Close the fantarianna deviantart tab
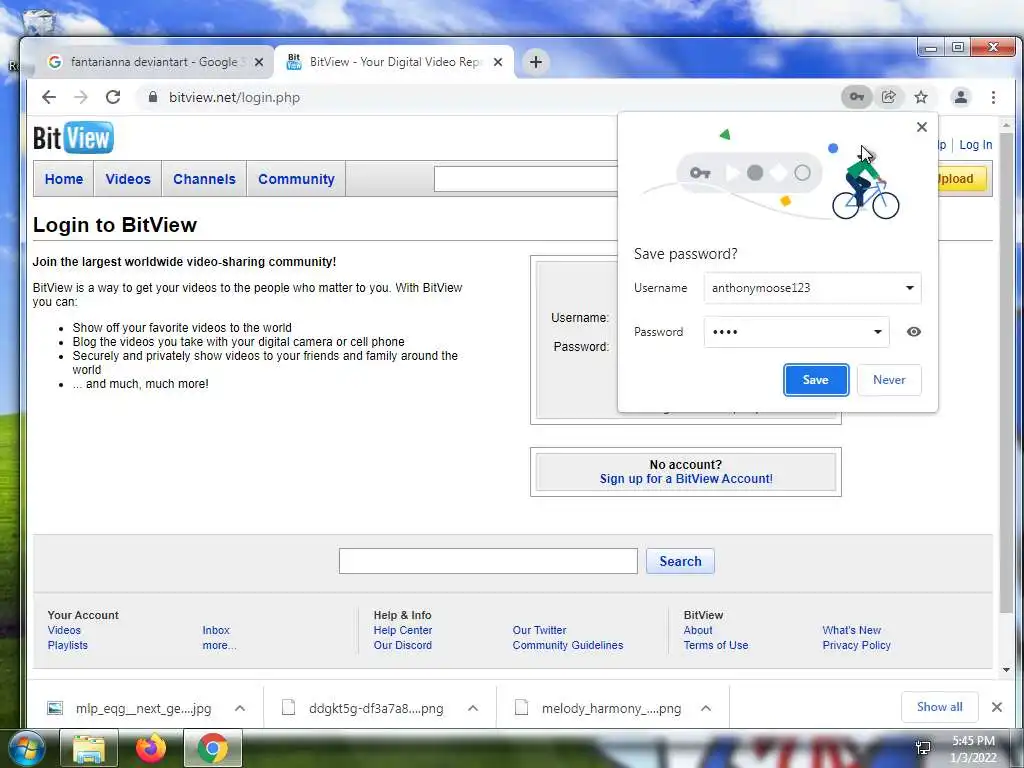The image size is (1024, 768). tap(259, 62)
